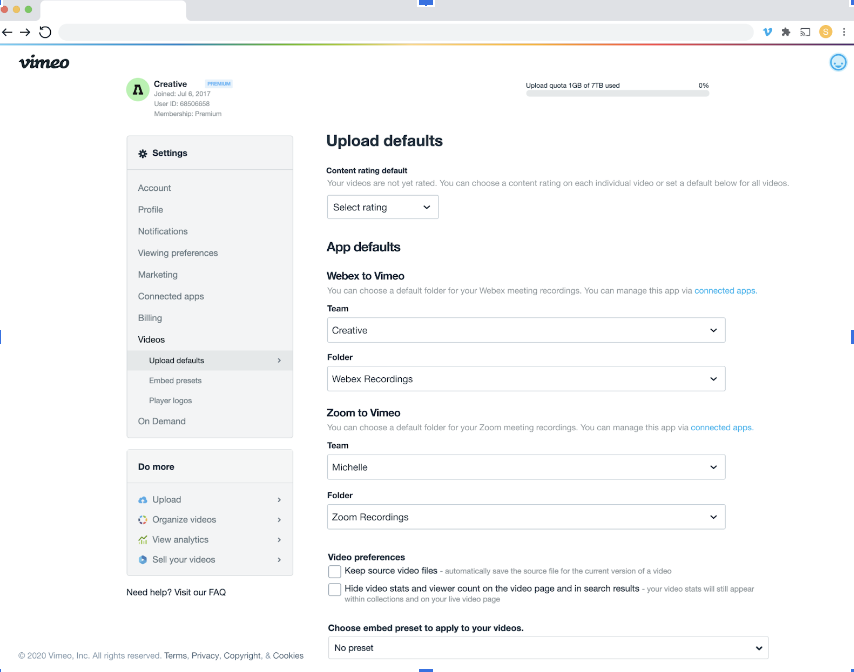Open the Copyright footer link
The width and height of the screenshot is (854, 672).
click(242, 656)
